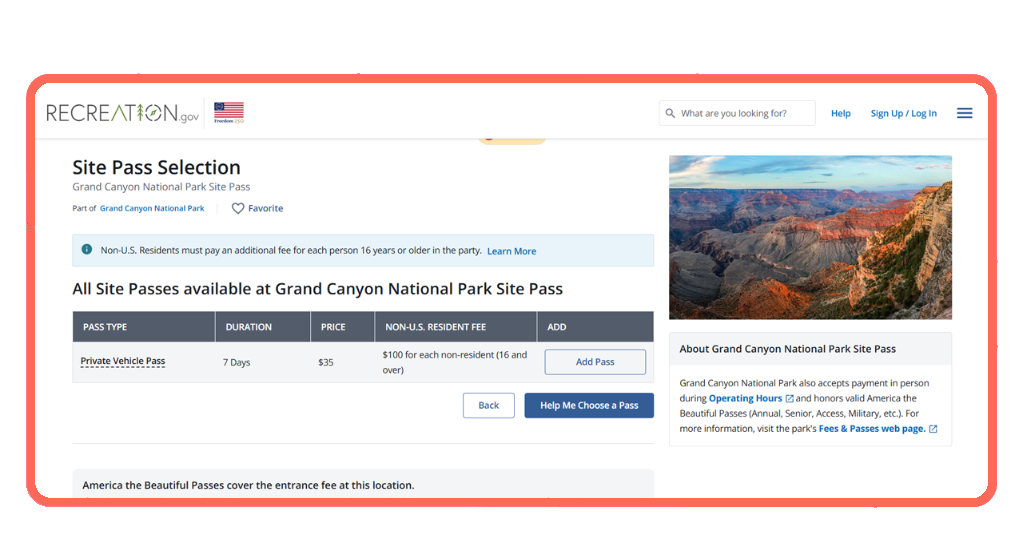Click the 'Grand Canyon National Park Site Pass' subtitle

(161, 187)
